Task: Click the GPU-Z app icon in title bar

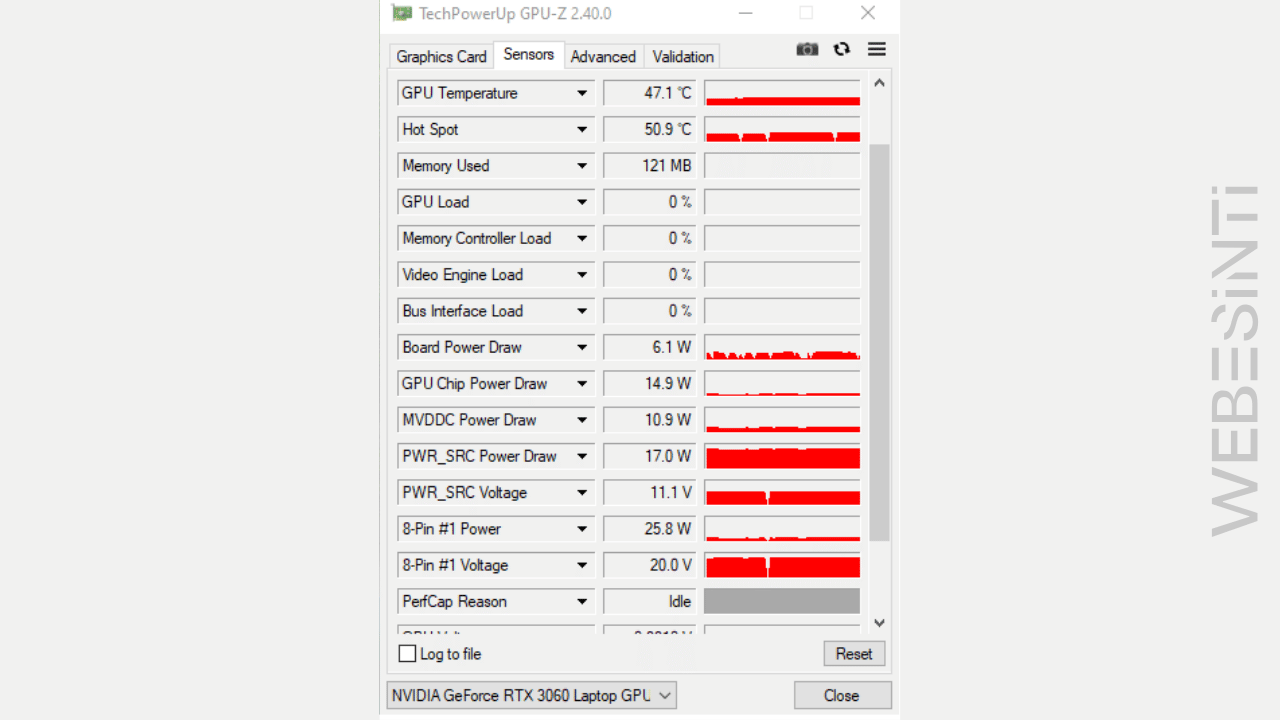Action: [402, 13]
